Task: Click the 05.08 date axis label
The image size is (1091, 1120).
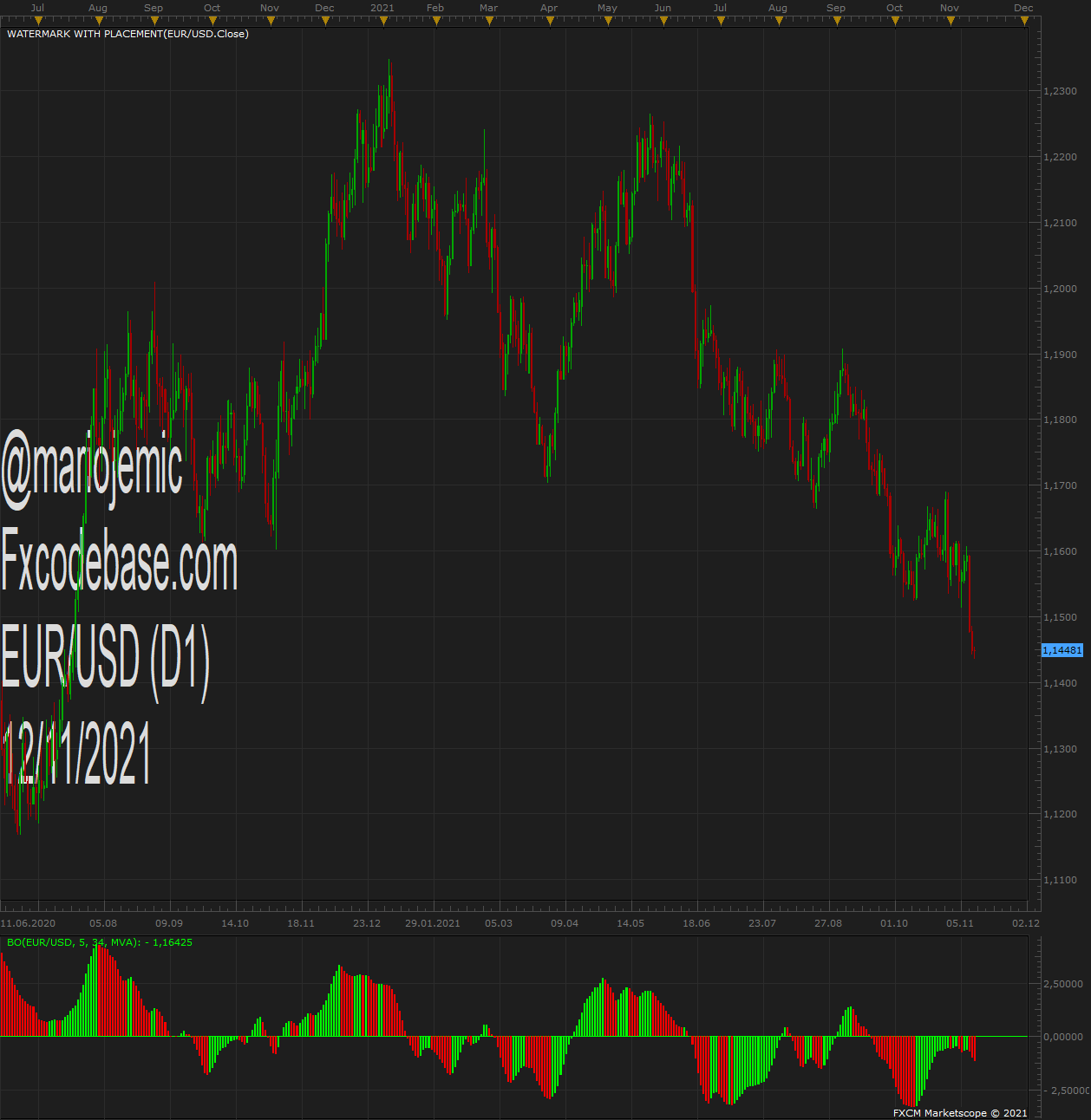Action: coord(103,923)
